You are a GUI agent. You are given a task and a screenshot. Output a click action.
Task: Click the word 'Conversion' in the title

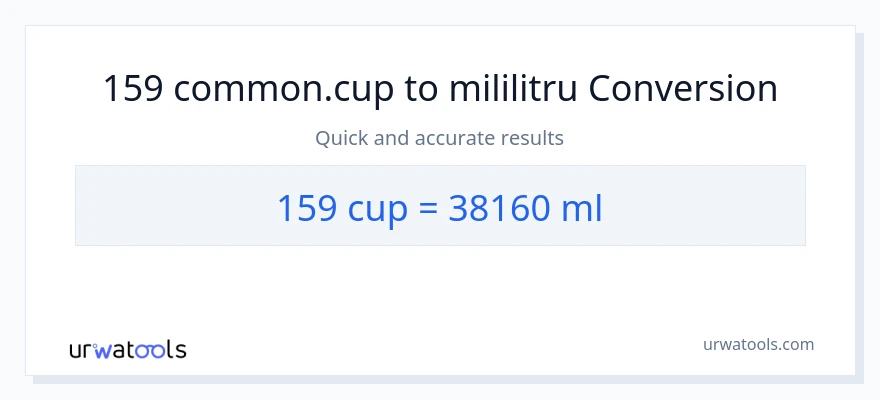click(x=683, y=90)
